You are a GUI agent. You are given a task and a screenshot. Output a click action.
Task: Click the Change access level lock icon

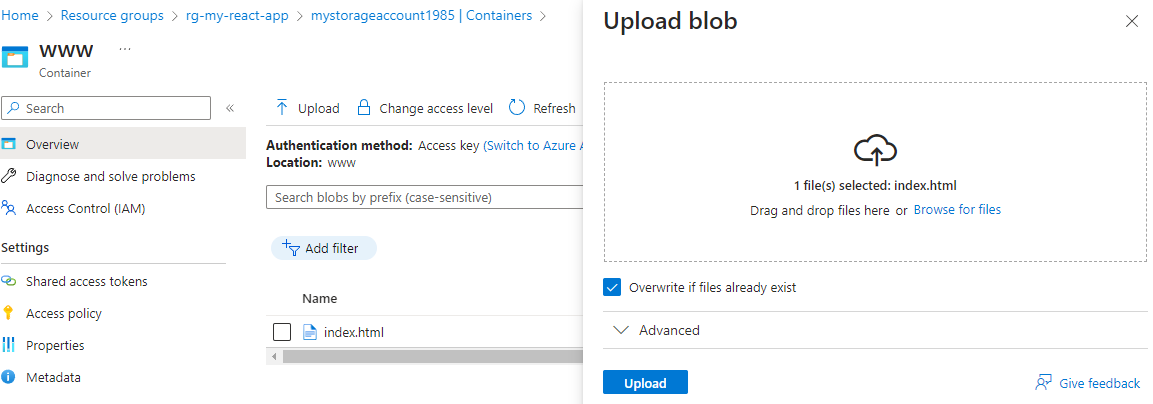point(363,108)
